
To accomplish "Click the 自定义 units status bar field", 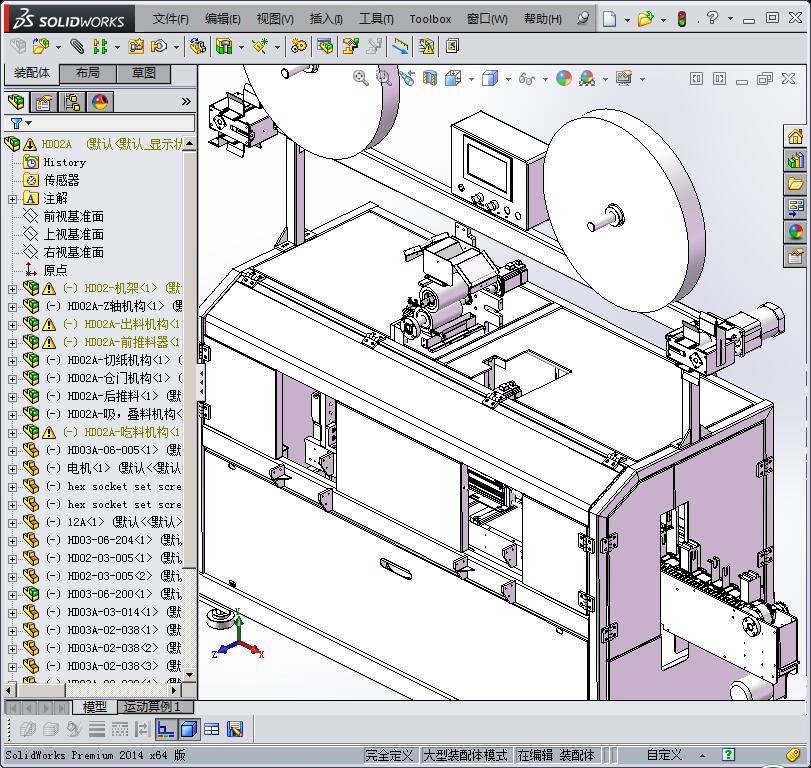I will [x=664, y=755].
